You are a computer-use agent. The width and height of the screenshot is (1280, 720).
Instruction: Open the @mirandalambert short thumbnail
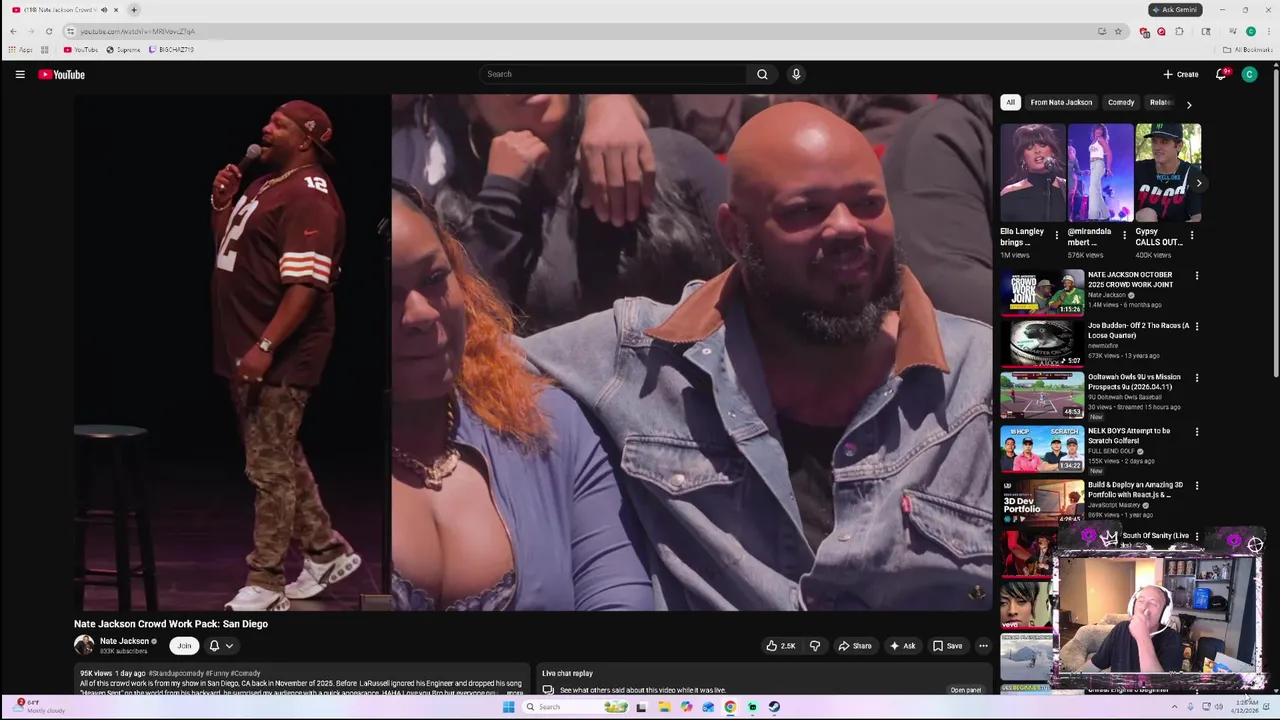coord(1100,173)
